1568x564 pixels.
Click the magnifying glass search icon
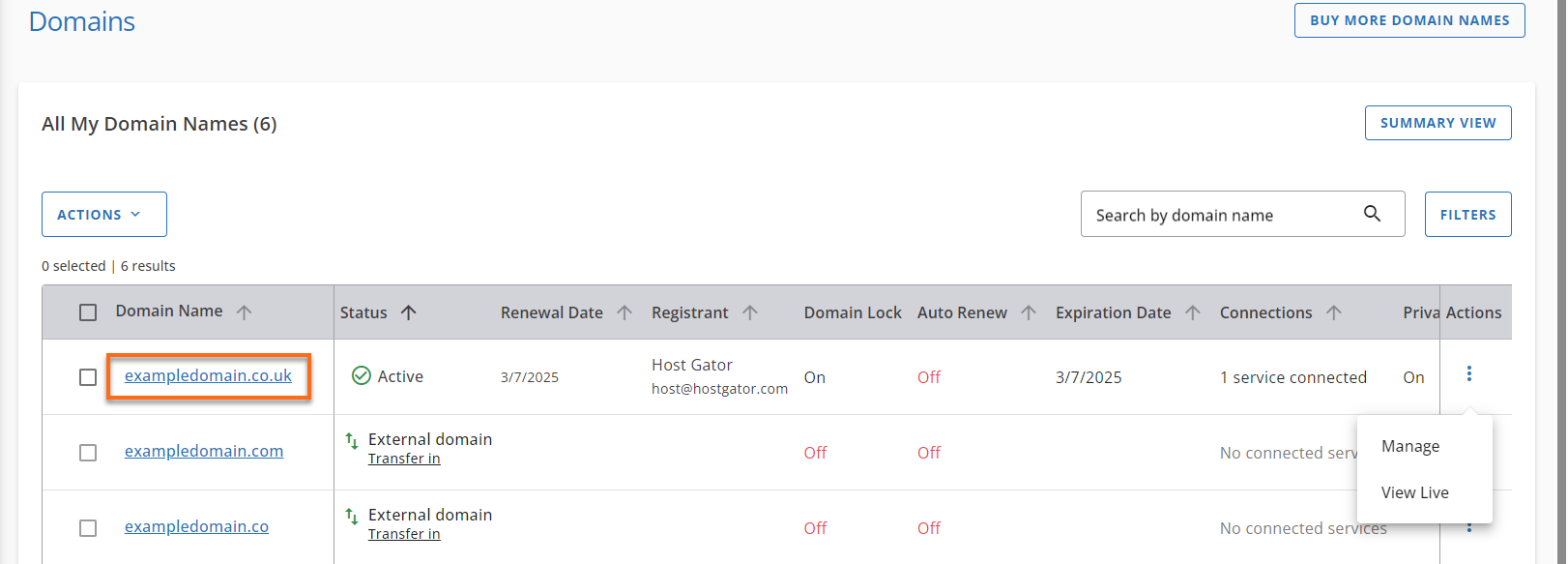point(1373,213)
